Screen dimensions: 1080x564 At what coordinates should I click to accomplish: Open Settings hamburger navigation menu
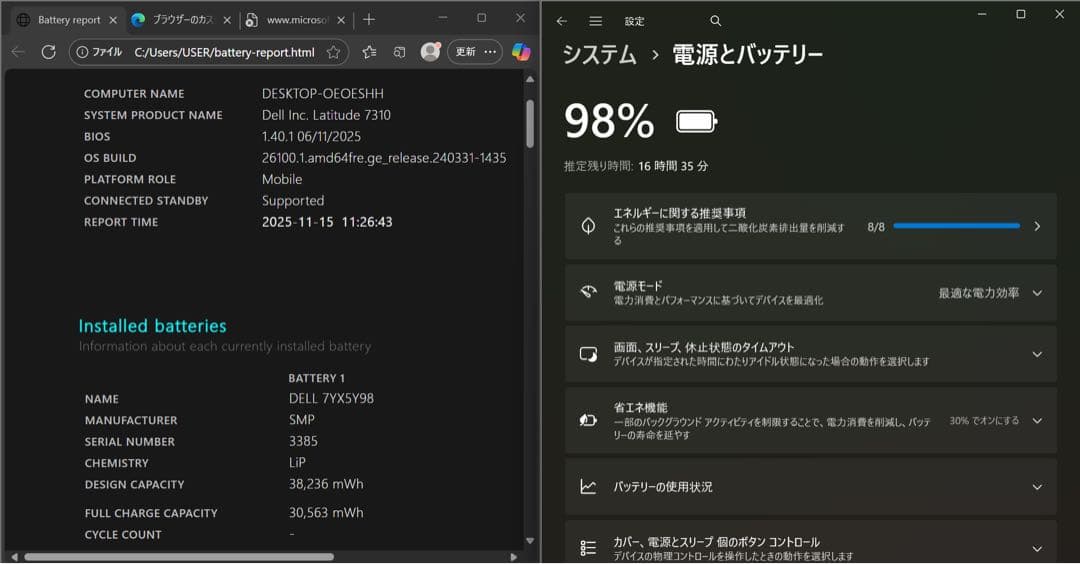click(x=596, y=21)
